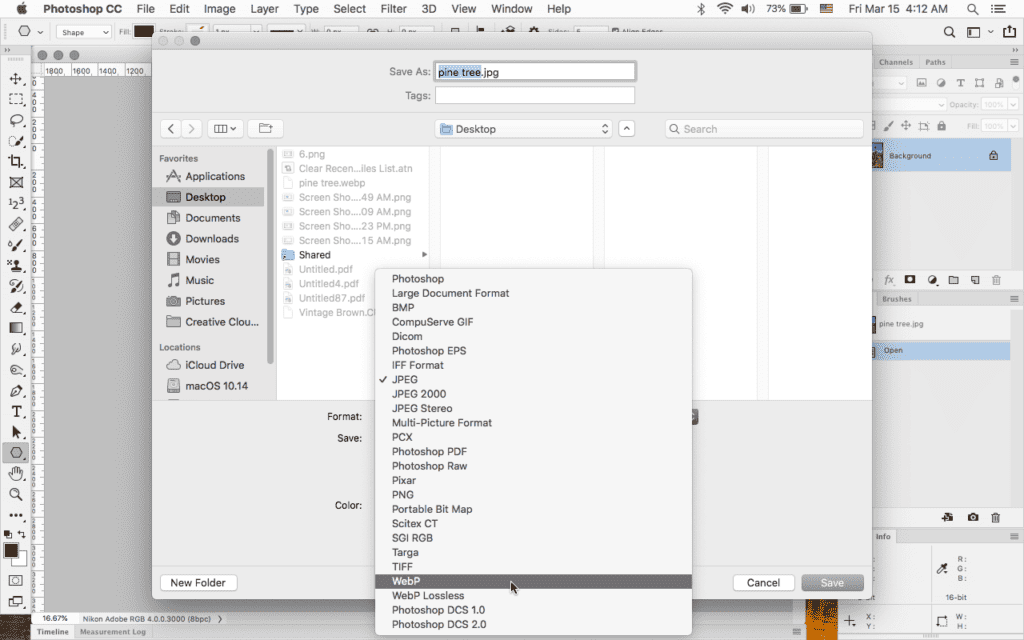Select the Zoom tool

16,494
